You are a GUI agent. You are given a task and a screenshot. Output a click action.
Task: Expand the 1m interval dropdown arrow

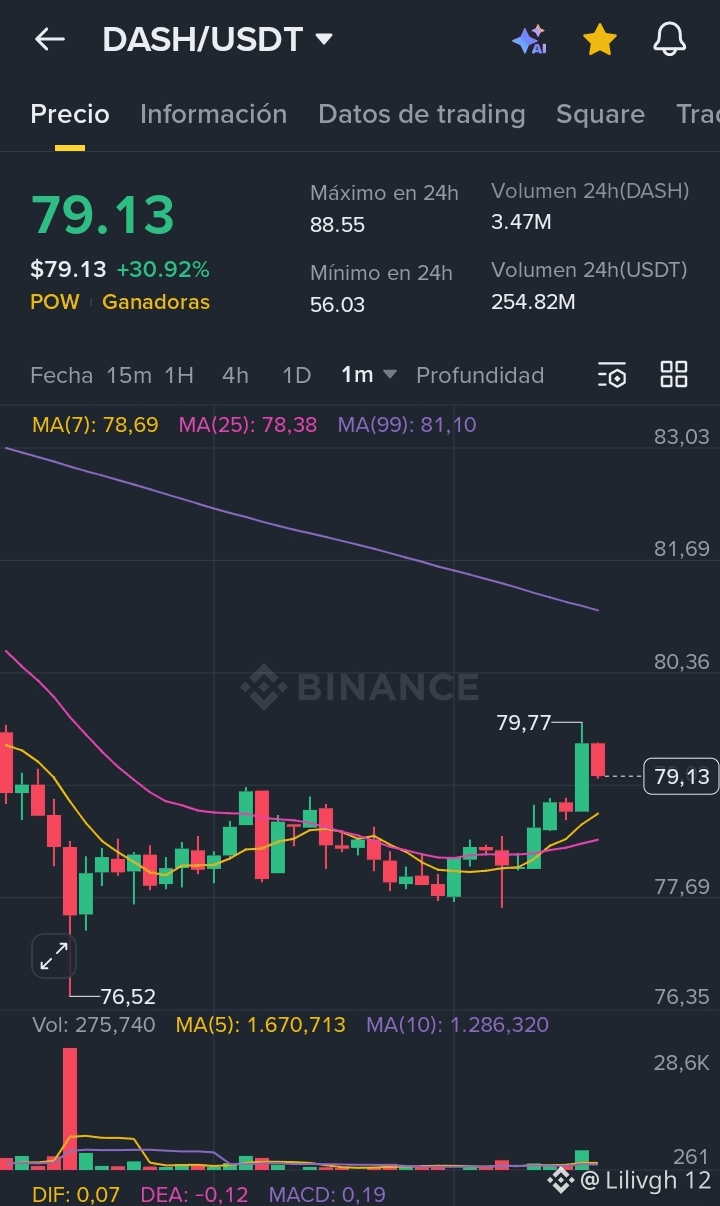(x=390, y=375)
